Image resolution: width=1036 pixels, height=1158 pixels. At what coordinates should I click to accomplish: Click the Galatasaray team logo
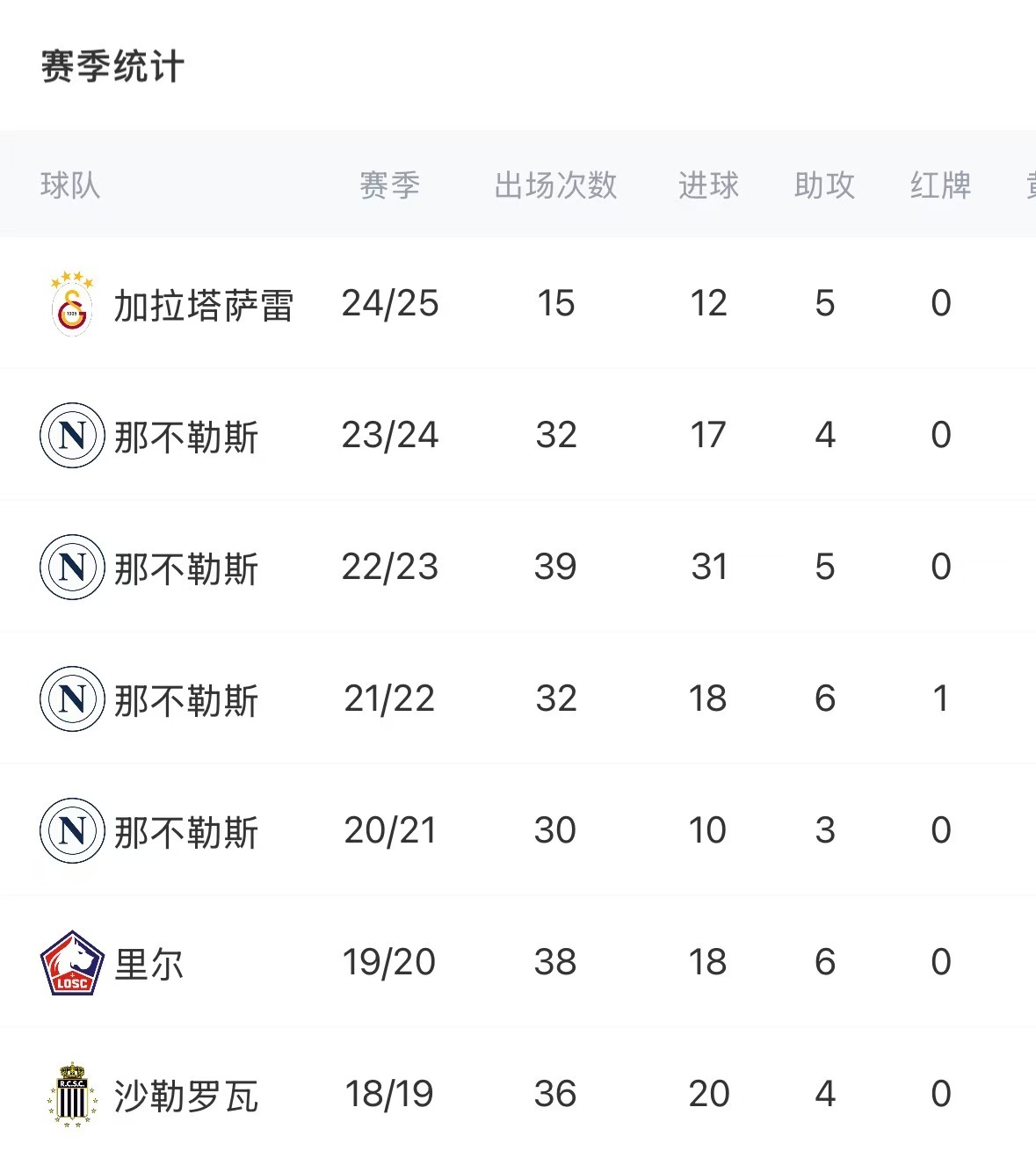pyautogui.click(x=72, y=304)
